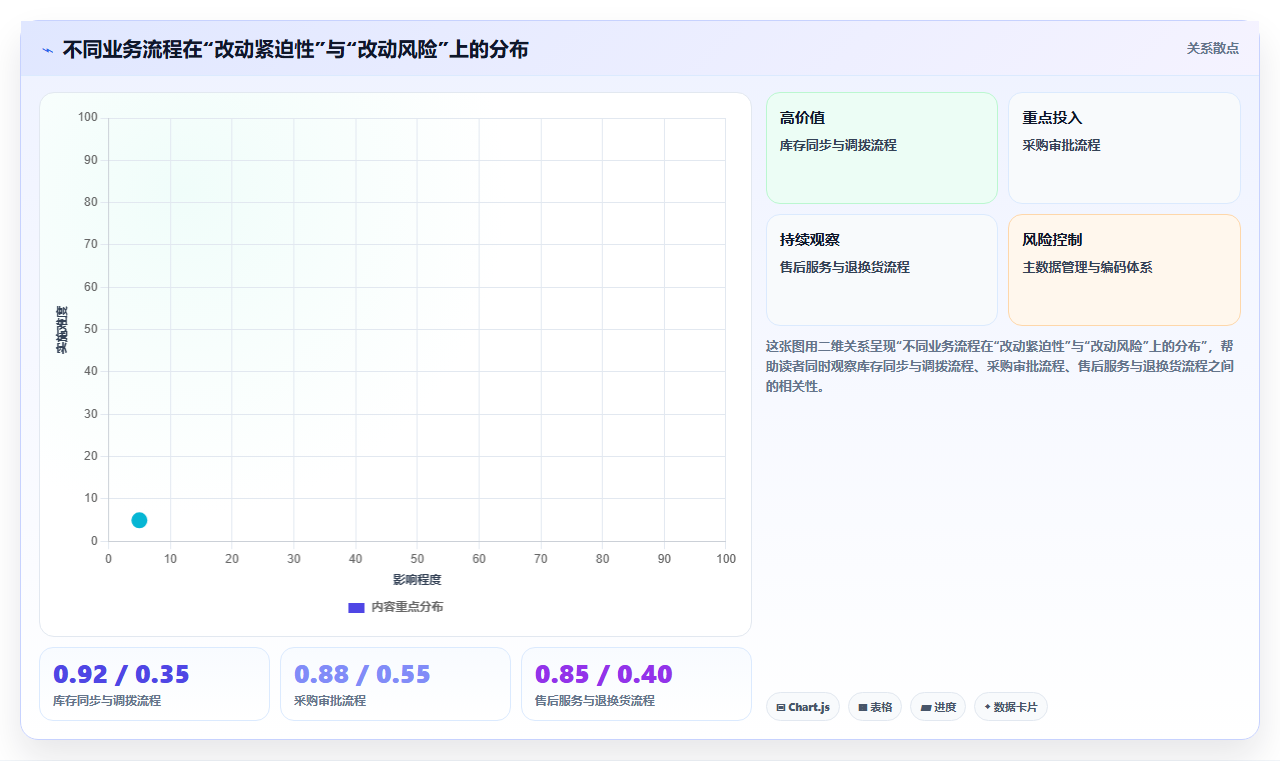
Task: Click the Chart.js tag chip
Action: [803, 707]
